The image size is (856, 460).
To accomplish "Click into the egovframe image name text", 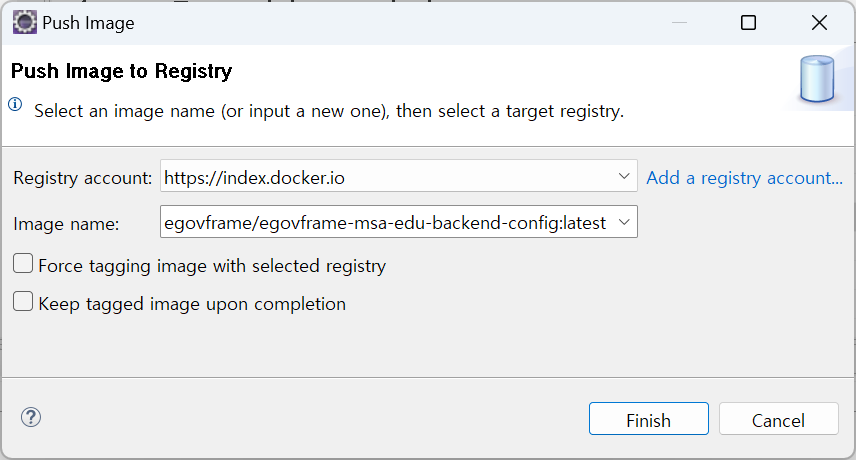I will click(x=385, y=222).
